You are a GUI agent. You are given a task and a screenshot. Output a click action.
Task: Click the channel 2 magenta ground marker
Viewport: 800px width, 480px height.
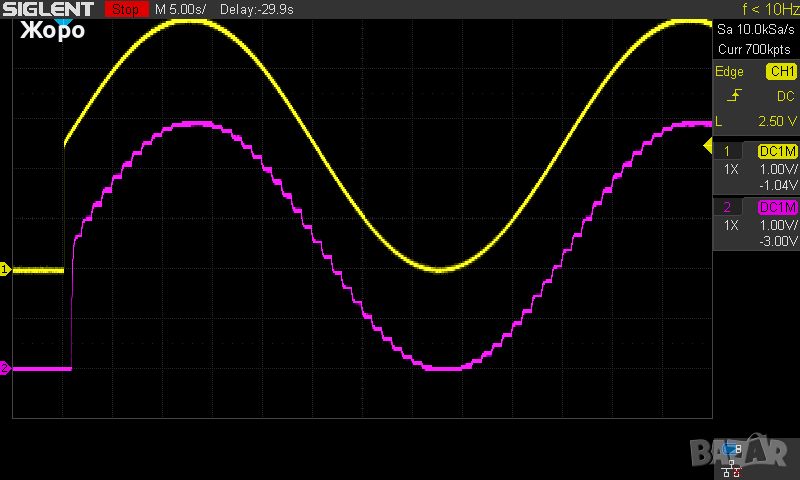tap(5, 369)
